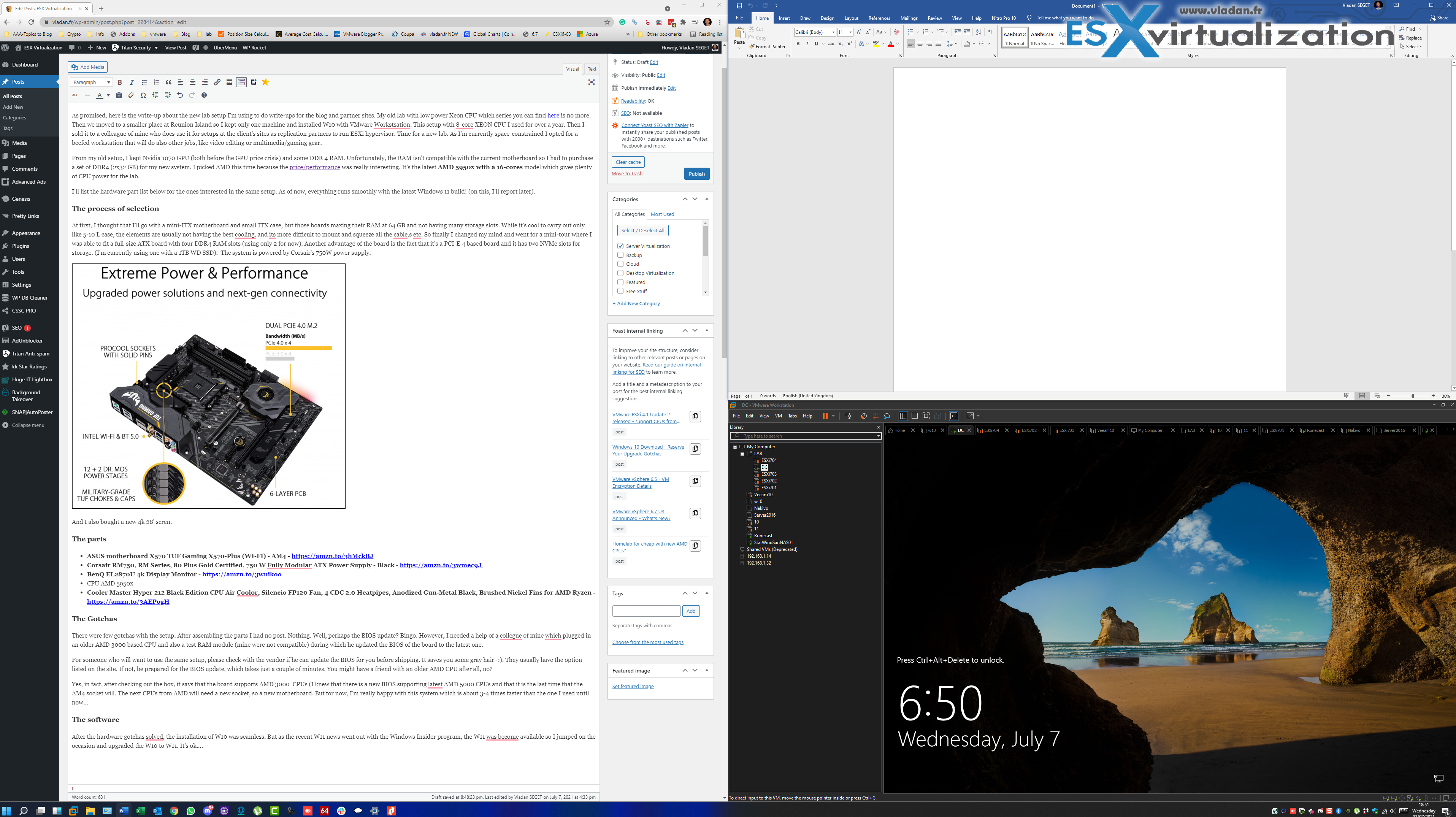Suspend the VM with the VMware pause icon
The image size is (1456, 817).
click(x=825, y=416)
